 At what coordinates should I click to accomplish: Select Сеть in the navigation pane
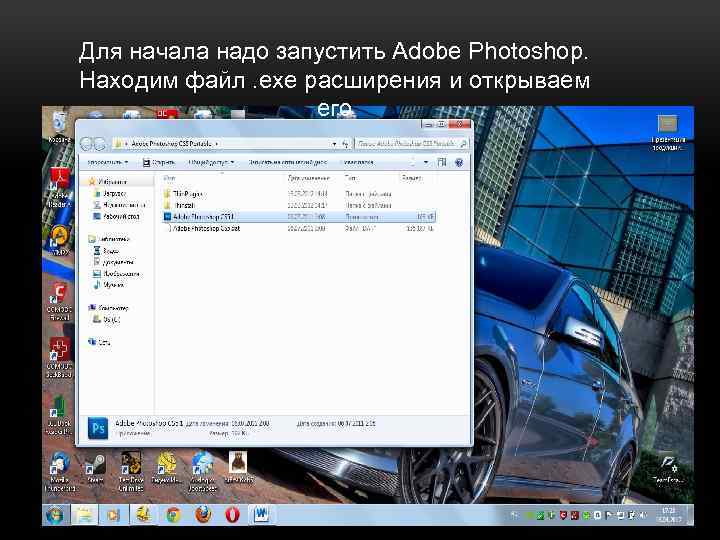point(99,342)
